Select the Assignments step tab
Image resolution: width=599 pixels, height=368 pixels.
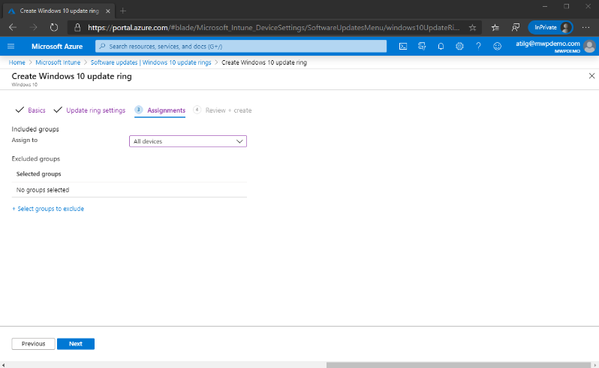tap(166, 110)
